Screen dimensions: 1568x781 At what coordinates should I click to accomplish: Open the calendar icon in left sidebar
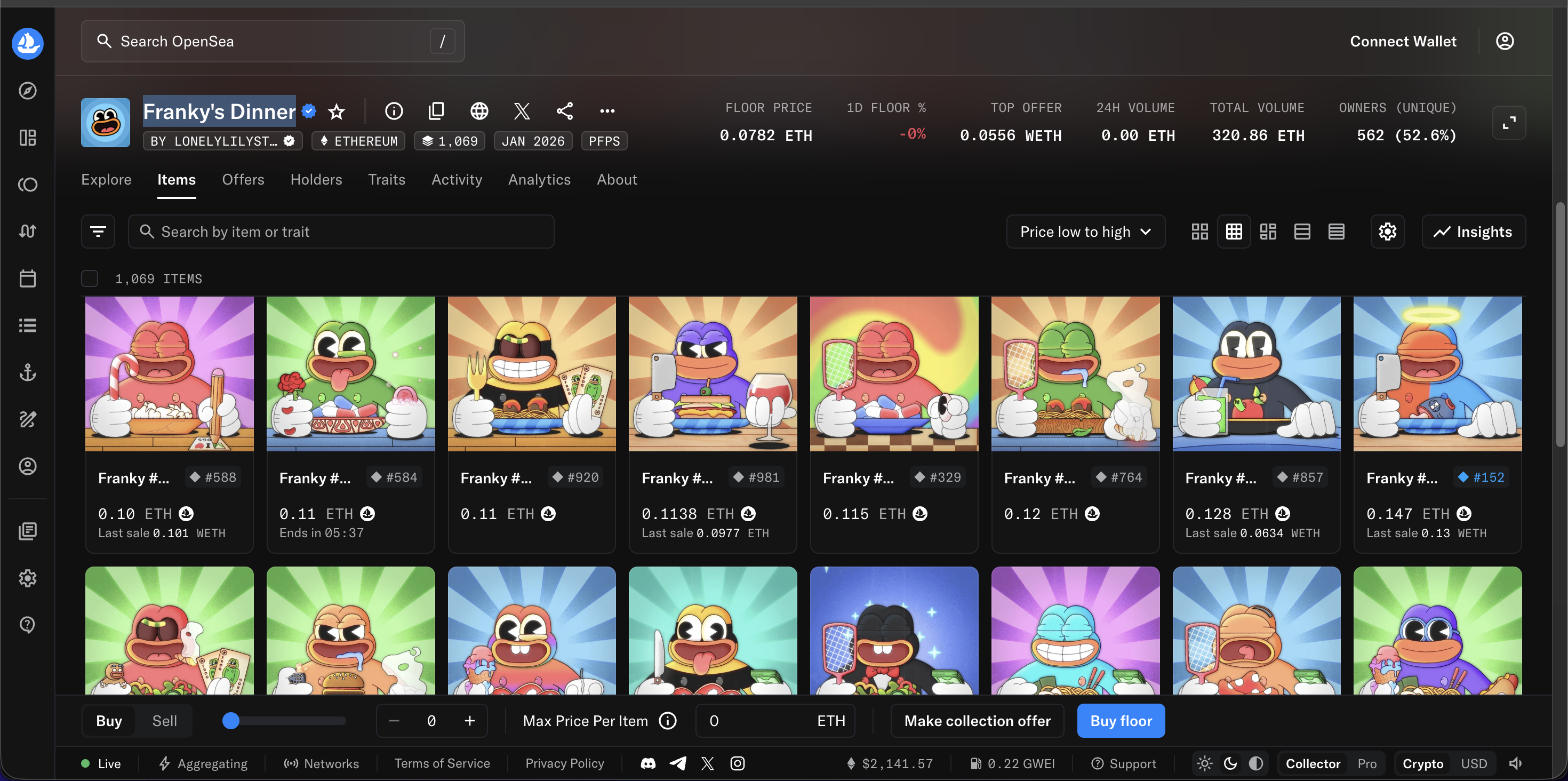tap(27, 278)
